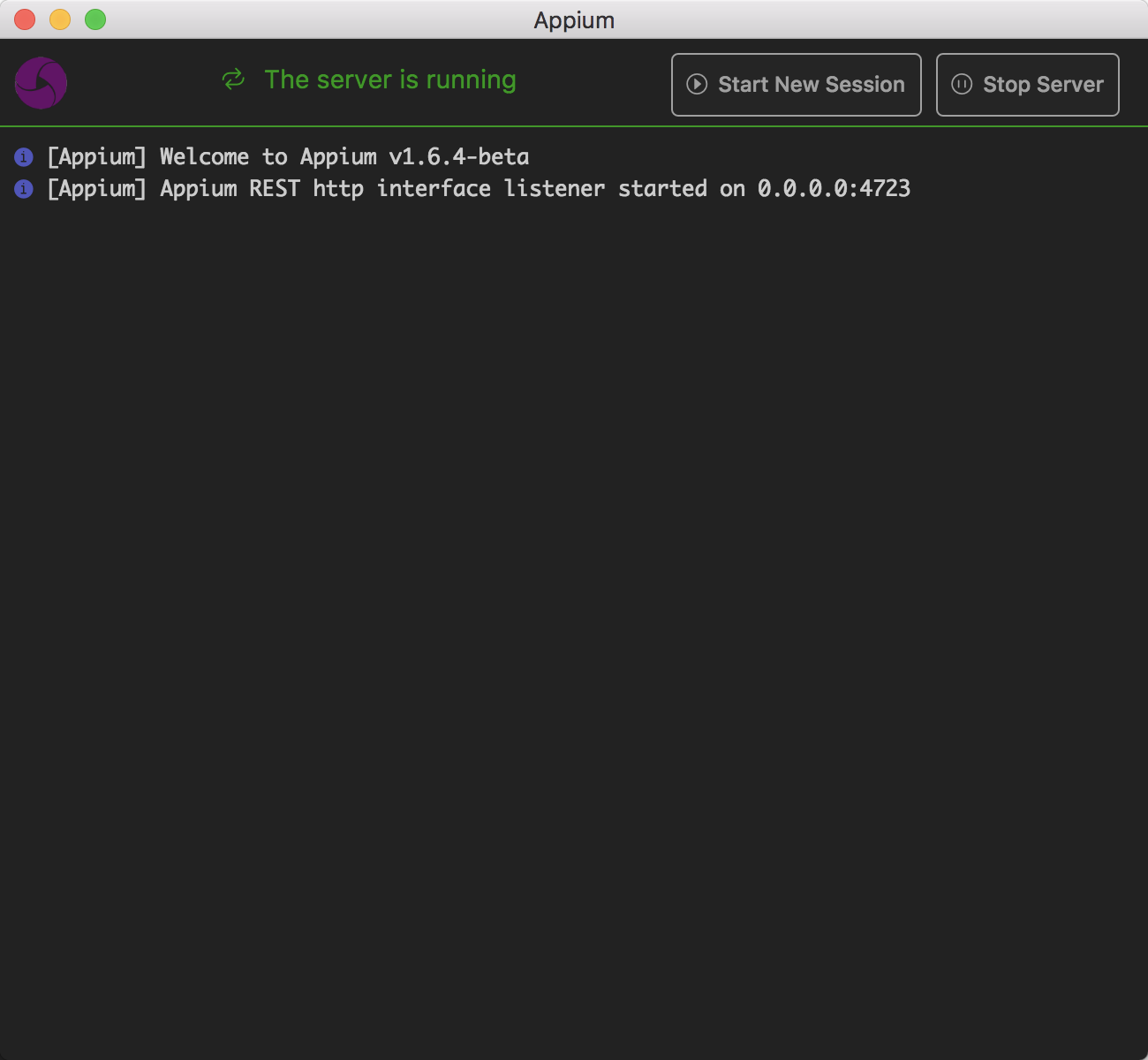Click the purple Appium logo icon
This screenshot has width=1148, height=1060.
click(41, 83)
